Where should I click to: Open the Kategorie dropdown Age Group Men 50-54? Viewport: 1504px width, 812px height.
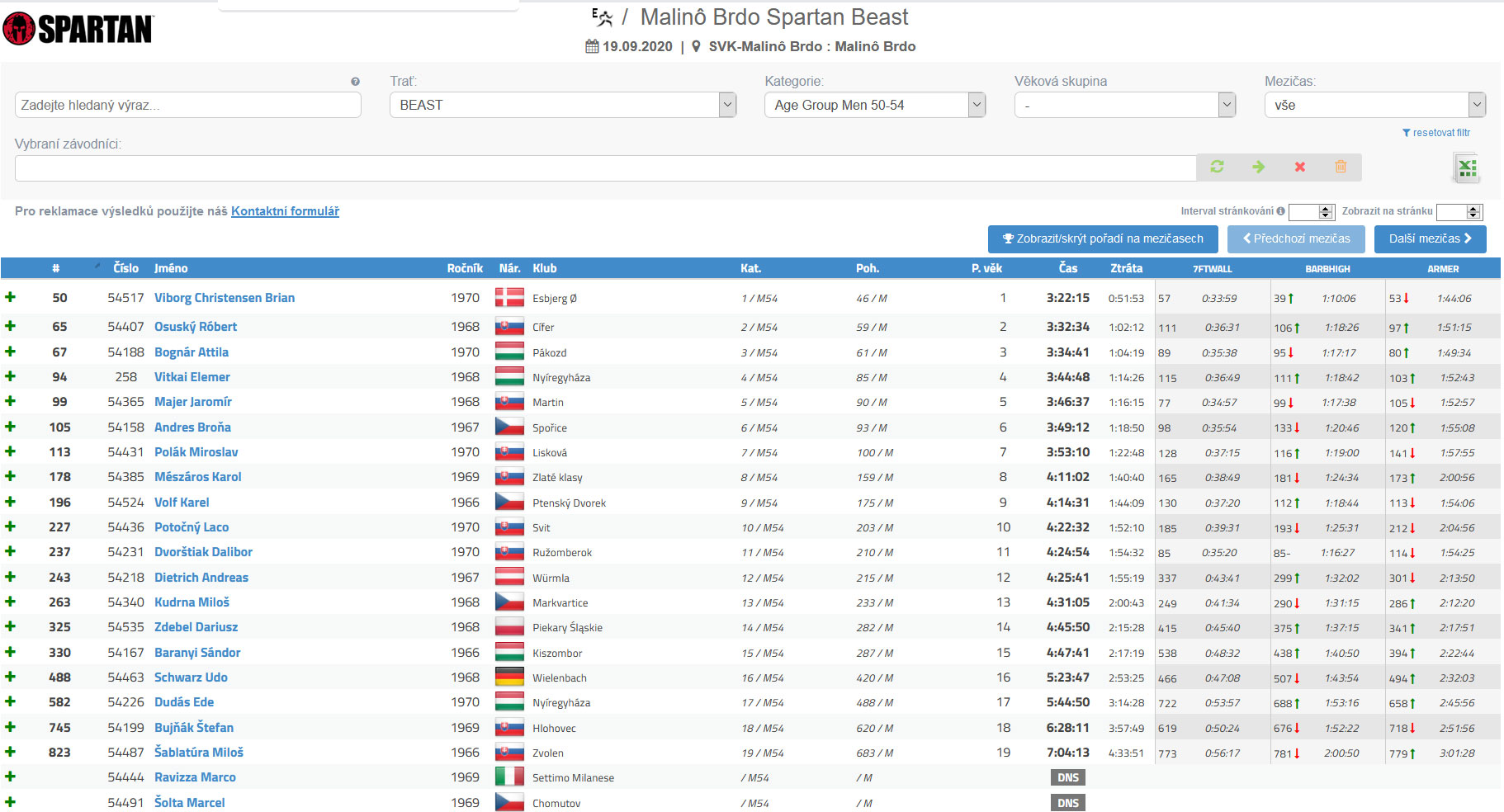pyautogui.click(x=875, y=105)
